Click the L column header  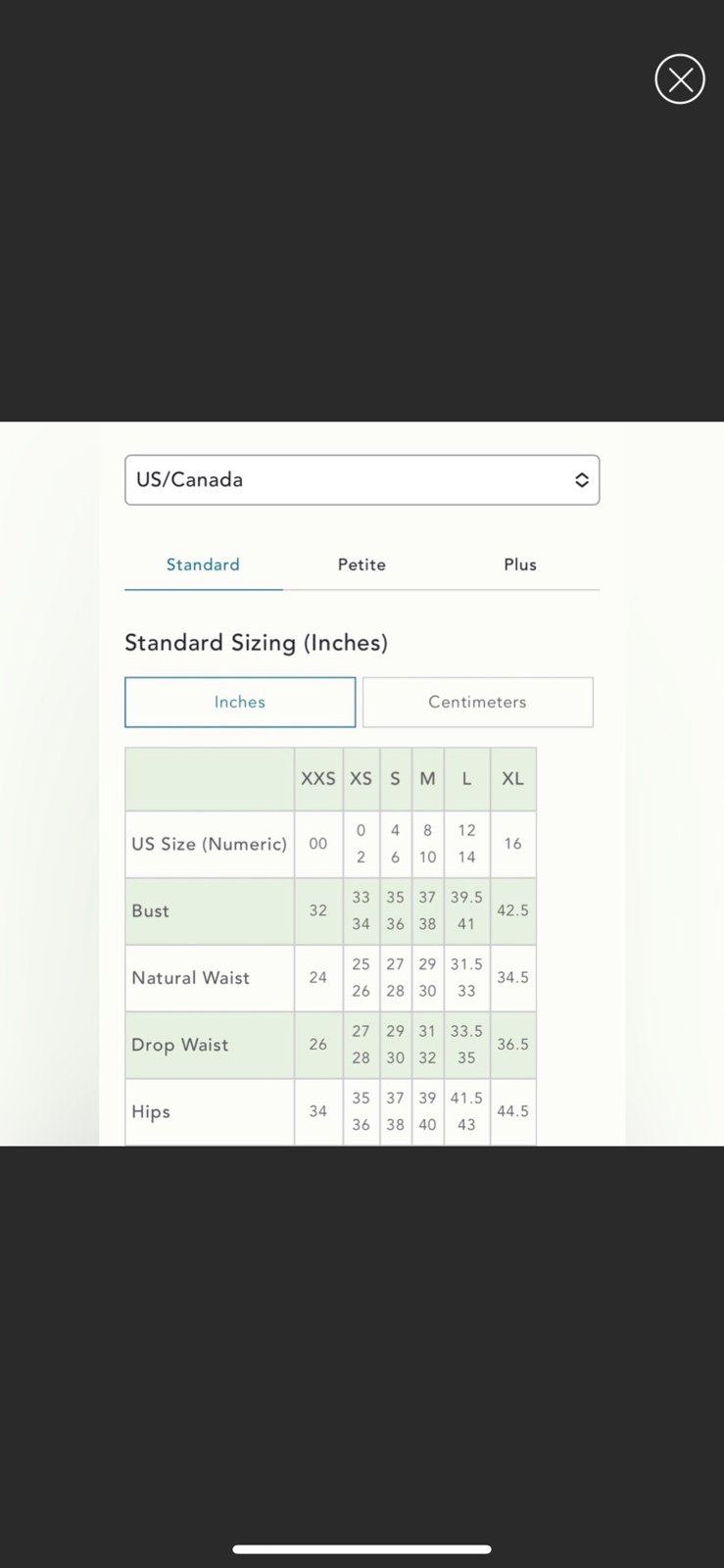tap(466, 779)
